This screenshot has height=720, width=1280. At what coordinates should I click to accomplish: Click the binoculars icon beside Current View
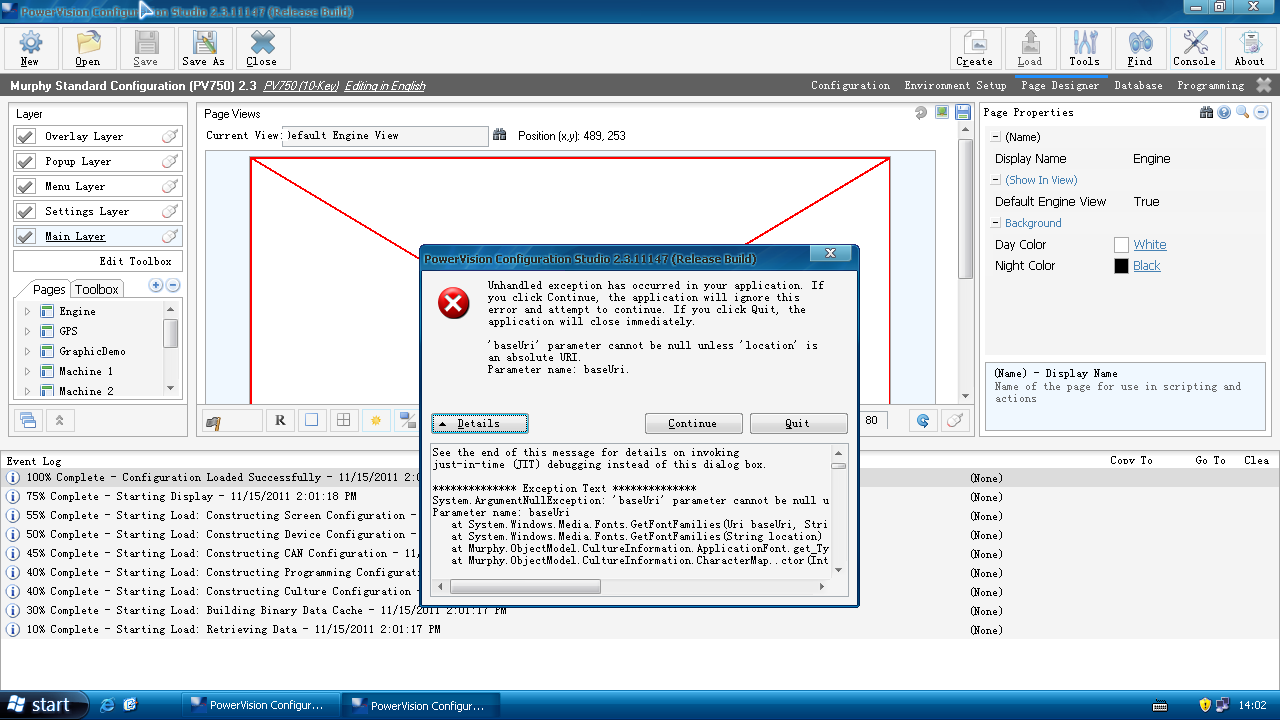[x=500, y=135]
